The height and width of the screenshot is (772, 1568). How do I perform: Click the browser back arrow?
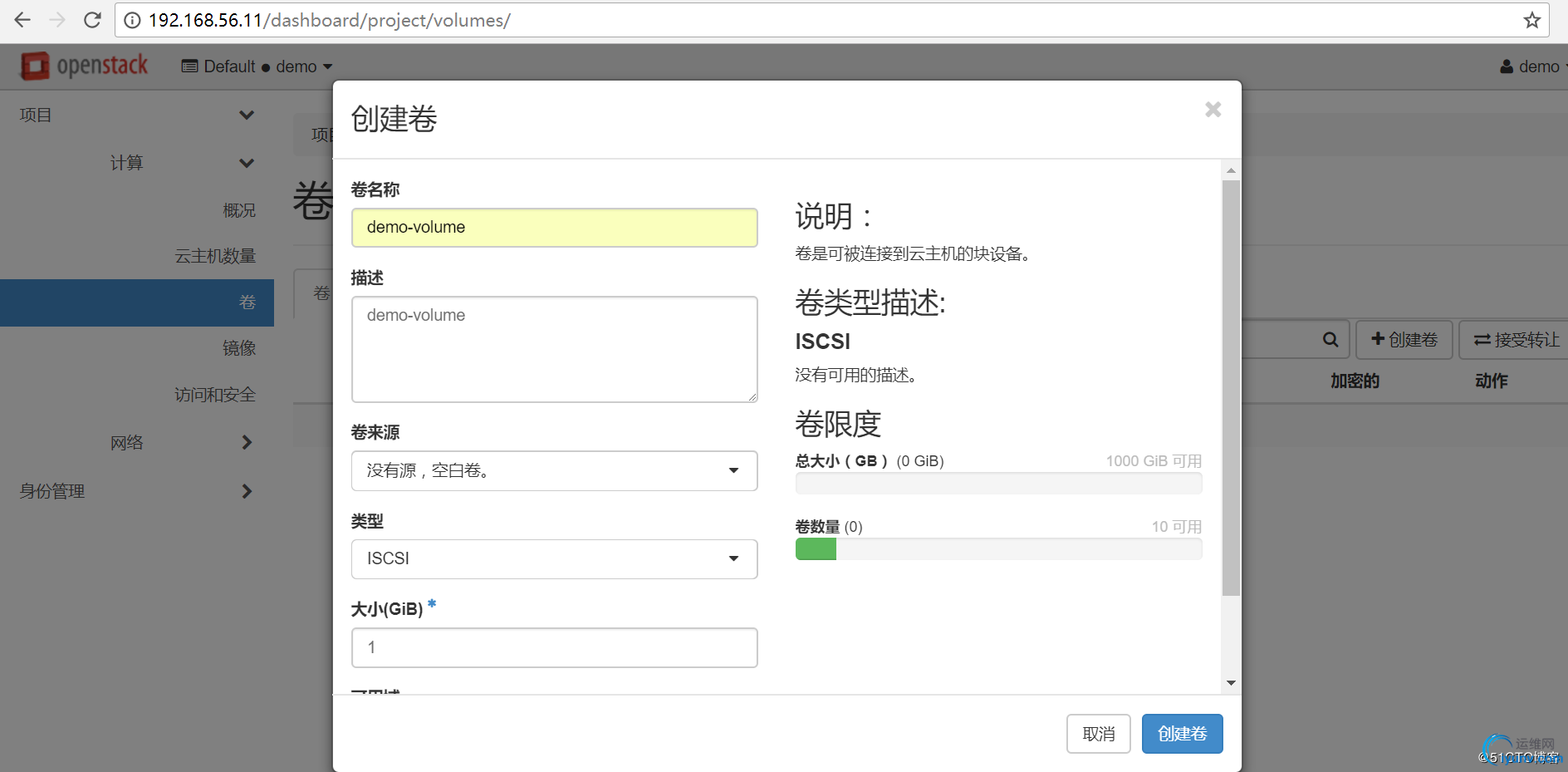pyautogui.click(x=22, y=20)
